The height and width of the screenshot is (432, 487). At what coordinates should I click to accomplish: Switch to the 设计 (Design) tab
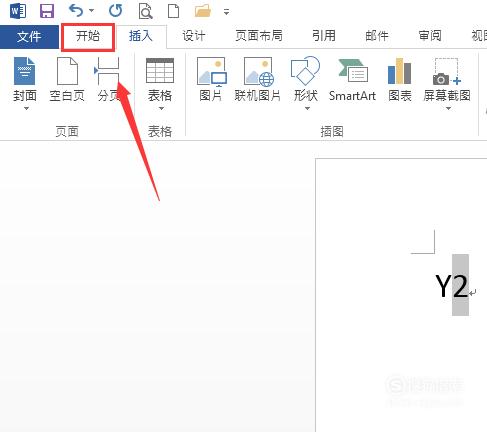194,36
